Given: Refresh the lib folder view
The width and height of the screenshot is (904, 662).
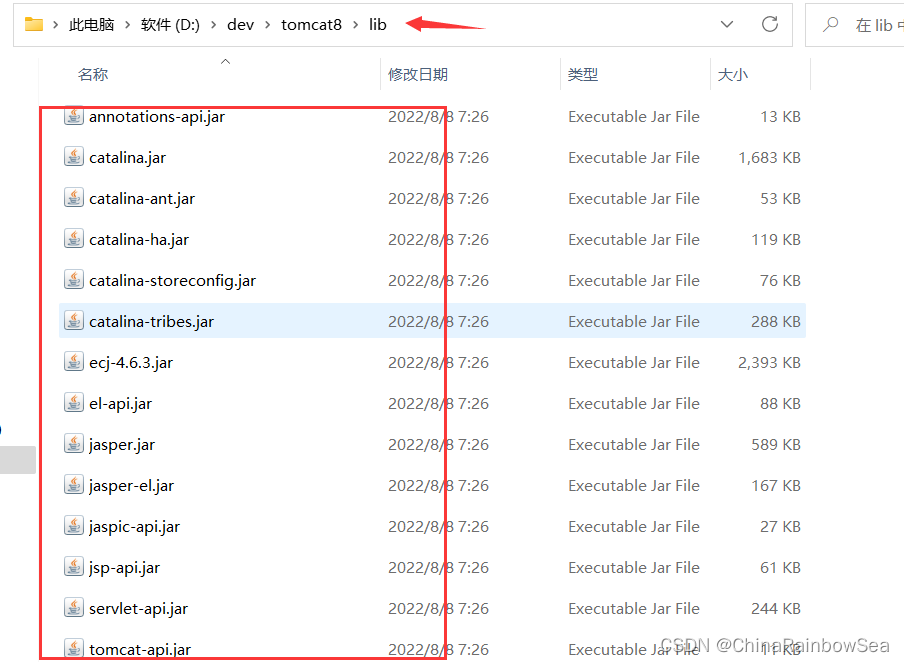Looking at the screenshot, I should click(770, 24).
